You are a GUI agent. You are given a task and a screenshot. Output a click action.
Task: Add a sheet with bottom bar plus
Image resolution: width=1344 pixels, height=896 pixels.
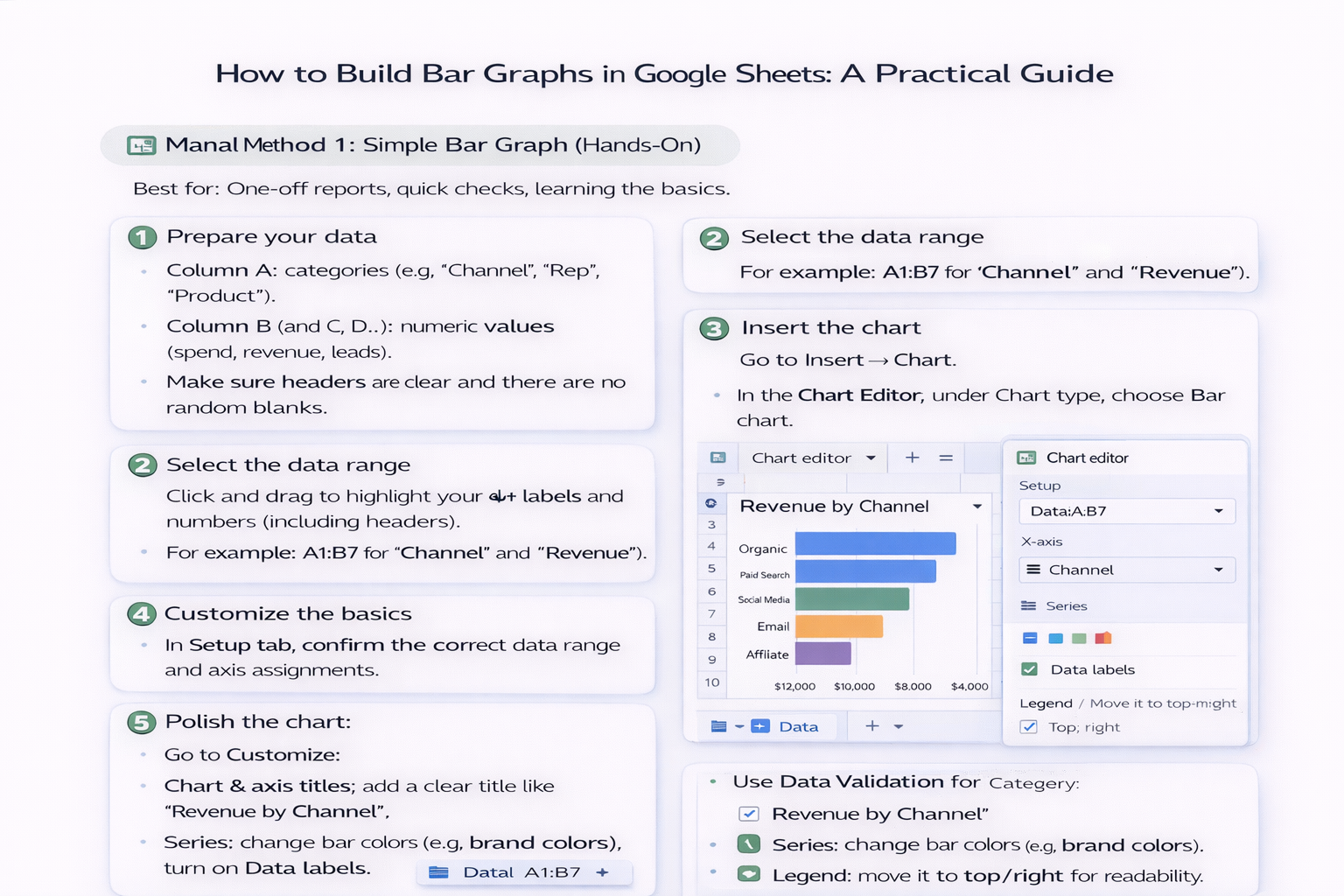pyautogui.click(x=872, y=725)
